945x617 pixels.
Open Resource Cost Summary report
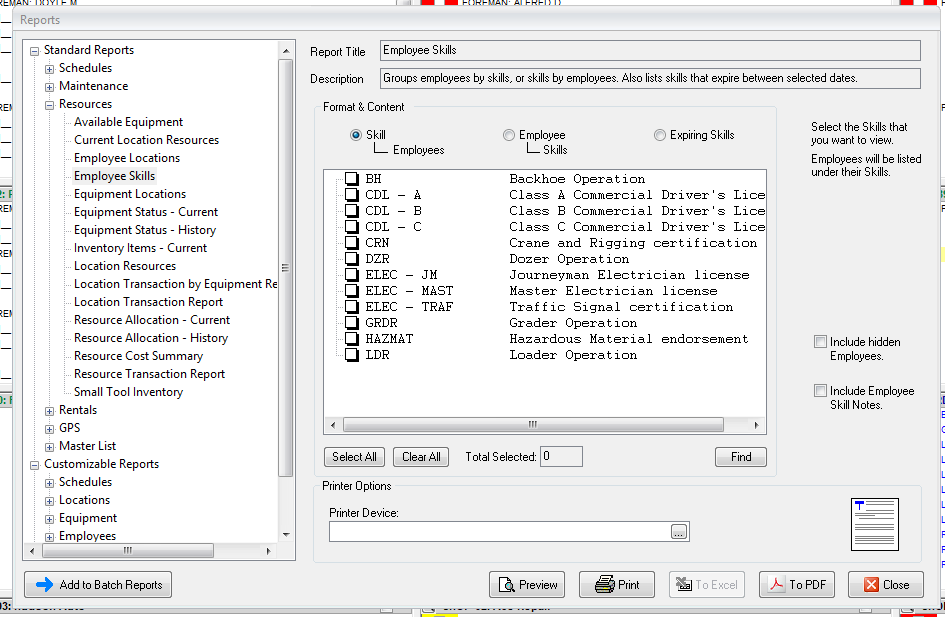pos(138,356)
